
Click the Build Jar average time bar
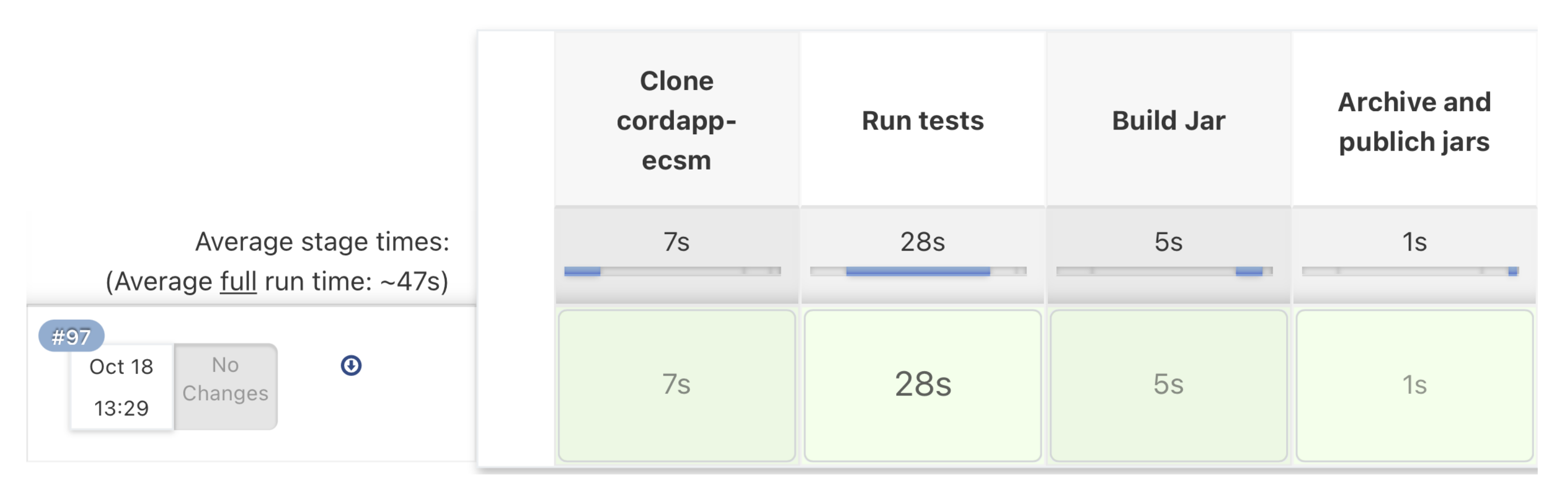1164,271
